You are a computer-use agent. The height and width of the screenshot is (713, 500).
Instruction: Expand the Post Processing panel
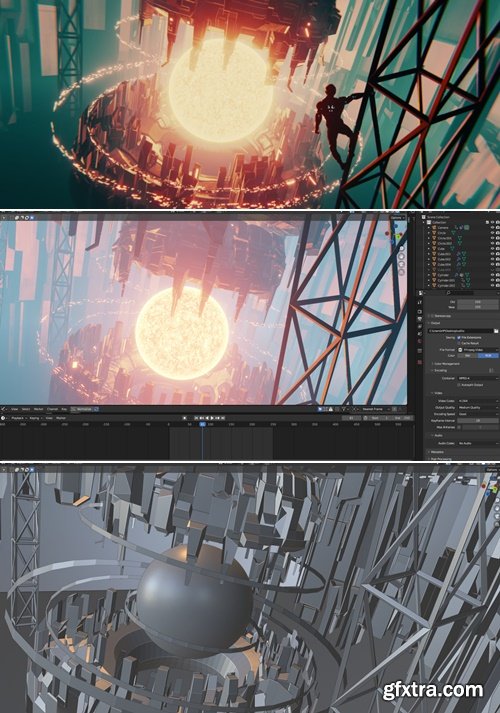(x=440, y=458)
